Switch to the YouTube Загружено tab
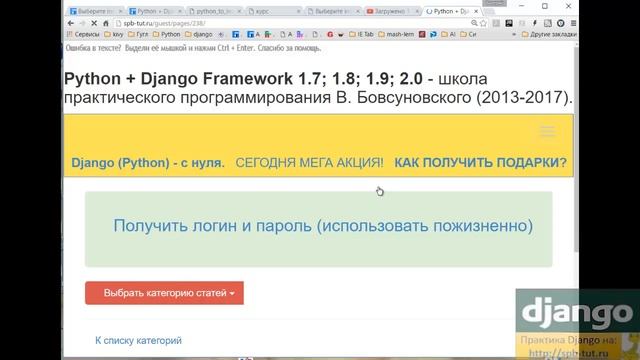Image resolution: width=640 pixels, height=360 pixels. pos(393,11)
